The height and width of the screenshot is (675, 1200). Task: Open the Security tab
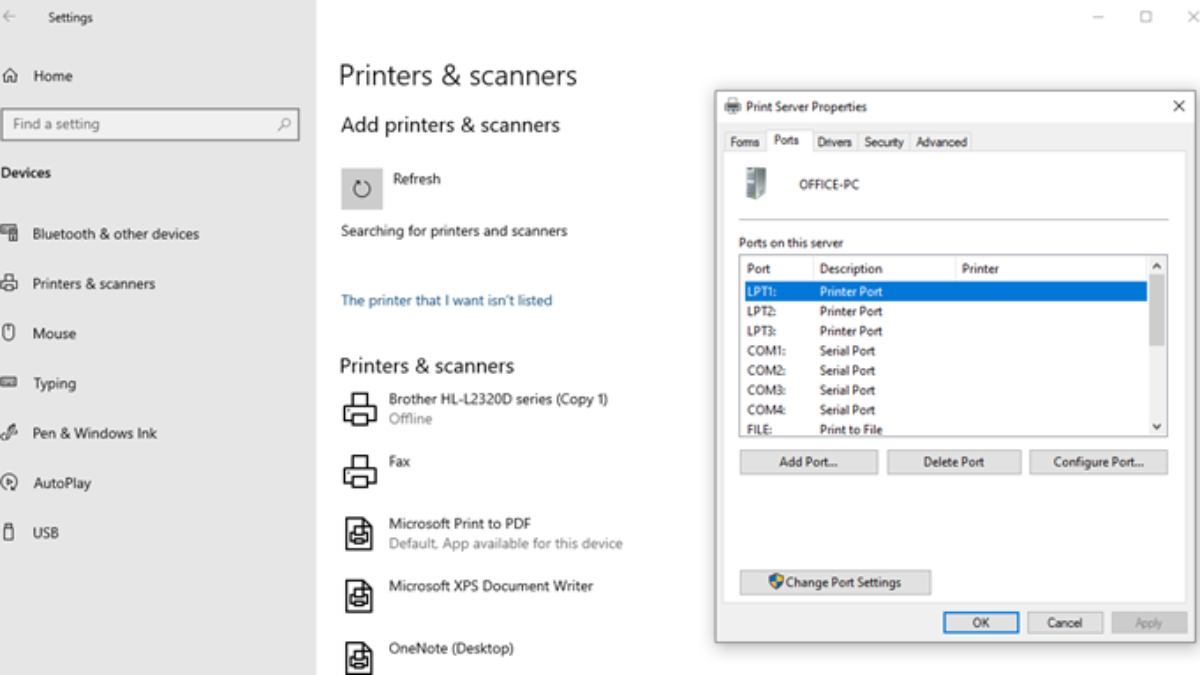[883, 141]
